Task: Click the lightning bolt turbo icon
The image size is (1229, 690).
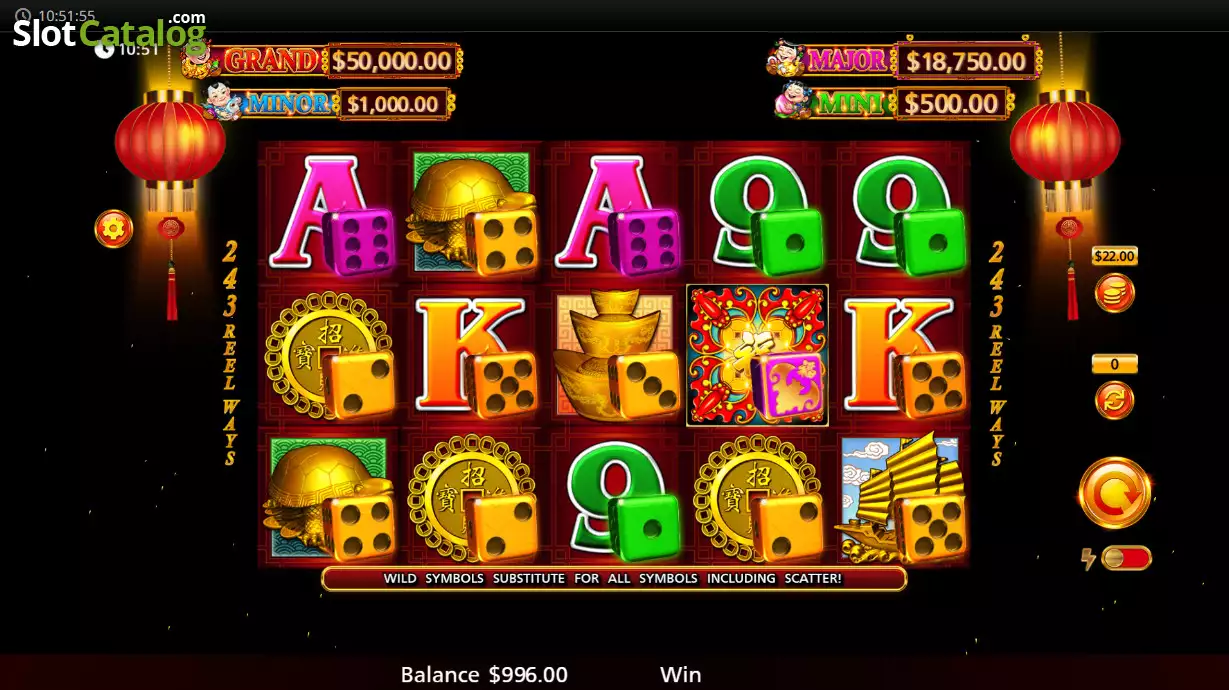Action: 1089,559
